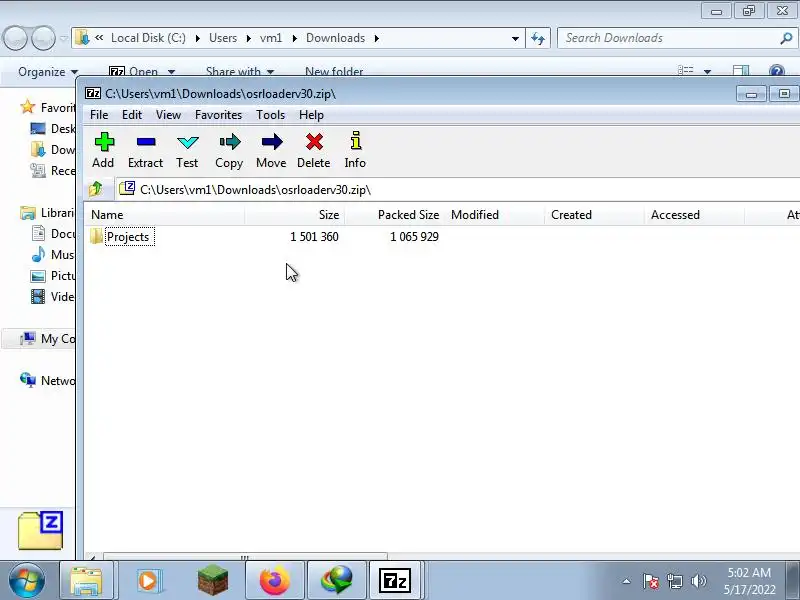The height and width of the screenshot is (600, 800).
Task: Select the Copy toolbar icon
Action: (230, 142)
